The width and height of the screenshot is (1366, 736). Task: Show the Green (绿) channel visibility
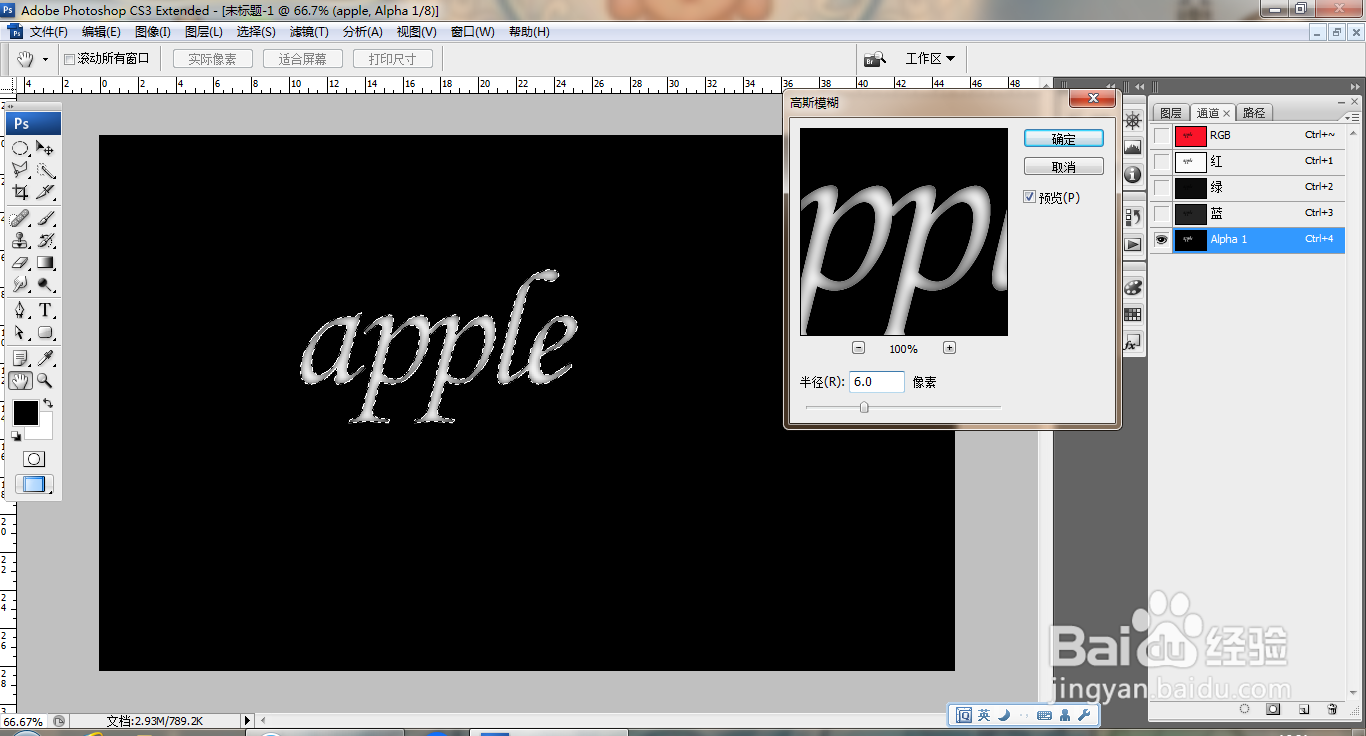pos(1161,187)
